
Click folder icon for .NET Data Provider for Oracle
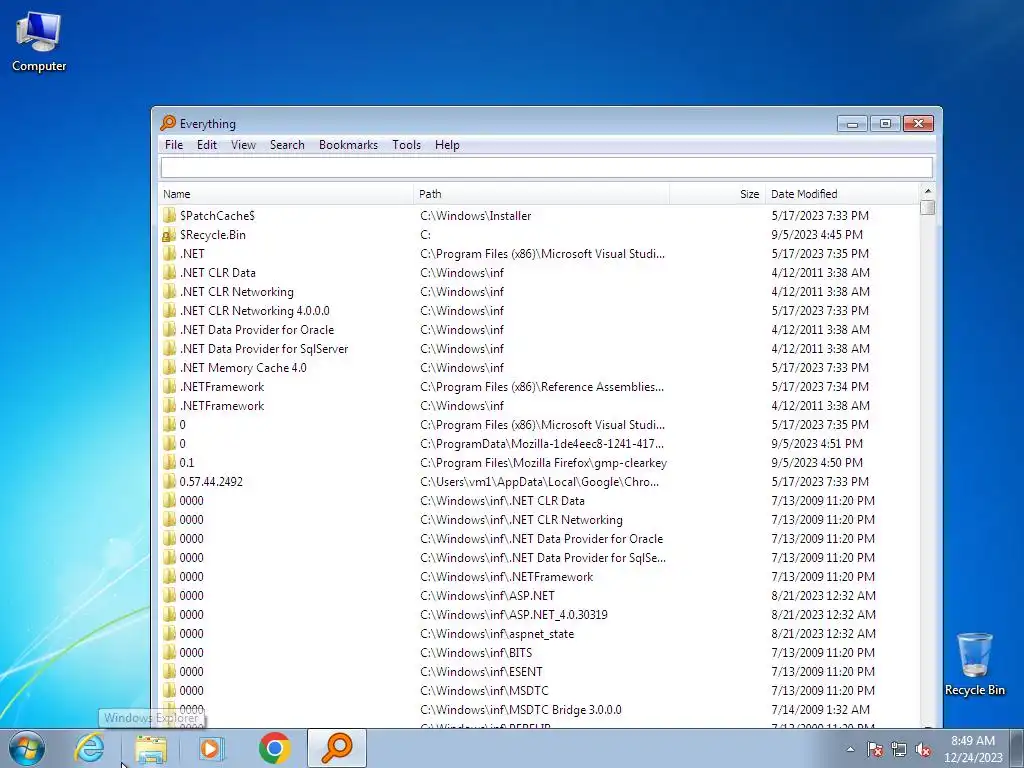169,330
